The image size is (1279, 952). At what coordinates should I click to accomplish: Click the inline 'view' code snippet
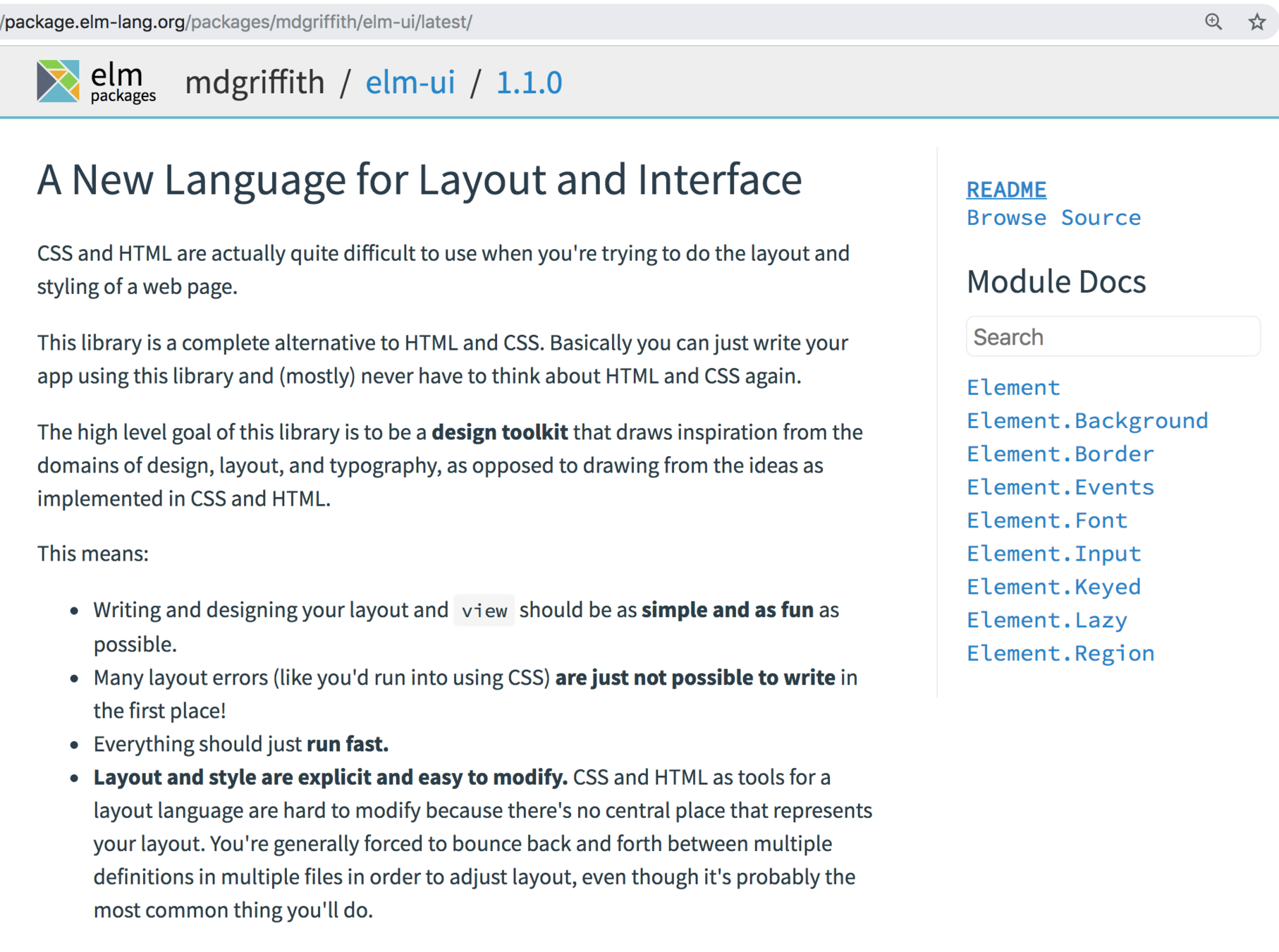(x=484, y=610)
